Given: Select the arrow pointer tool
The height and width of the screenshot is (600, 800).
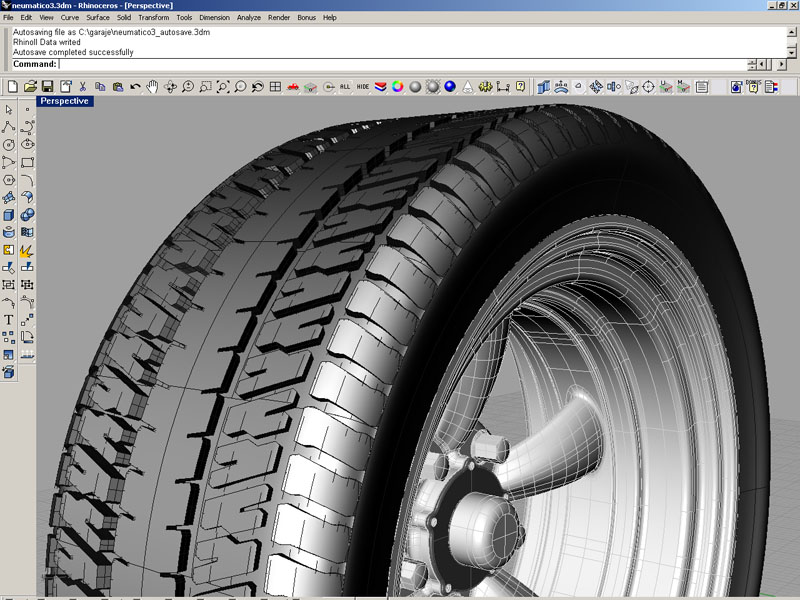Looking at the screenshot, I should click(x=9, y=110).
